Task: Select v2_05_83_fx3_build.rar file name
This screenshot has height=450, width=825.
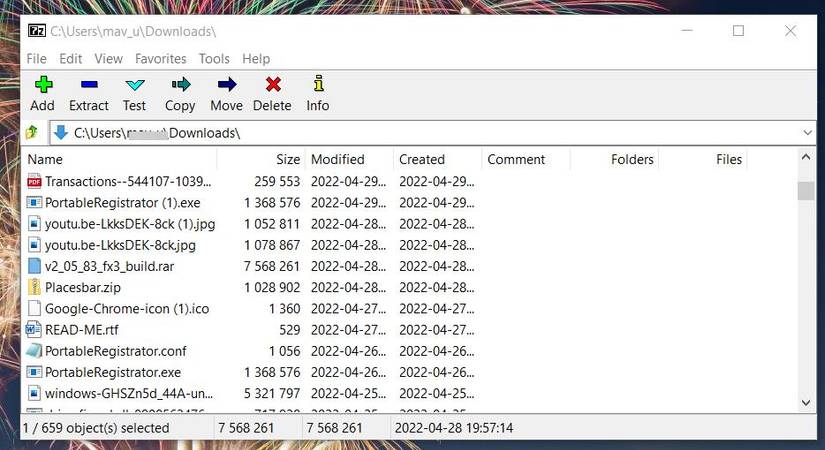Action: point(109,266)
